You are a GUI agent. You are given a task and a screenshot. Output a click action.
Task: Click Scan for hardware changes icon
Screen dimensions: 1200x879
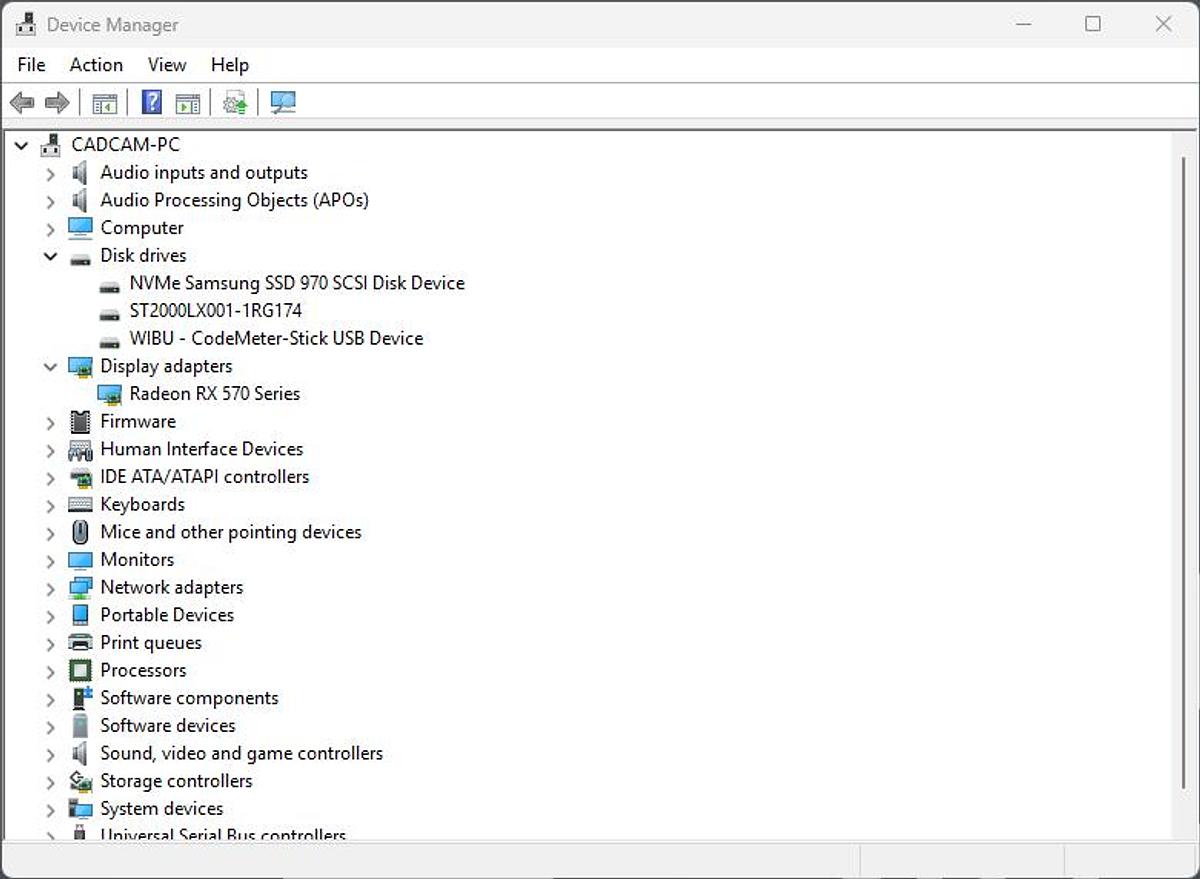(283, 103)
